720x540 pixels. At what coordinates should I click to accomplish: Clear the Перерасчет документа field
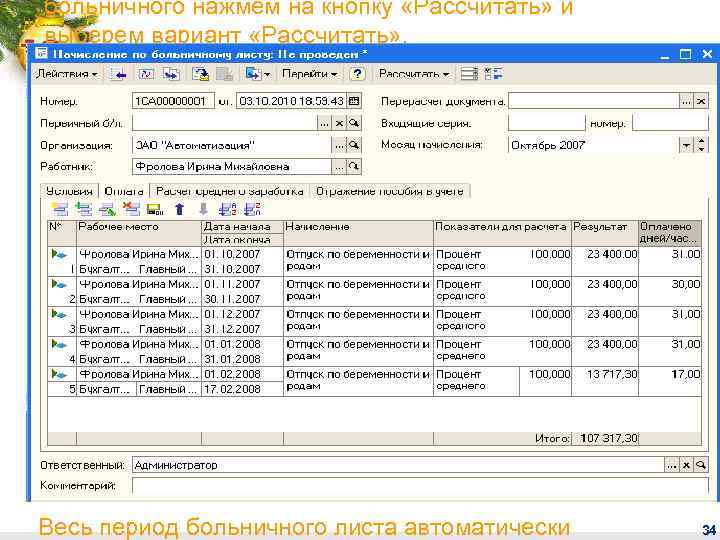(701, 101)
